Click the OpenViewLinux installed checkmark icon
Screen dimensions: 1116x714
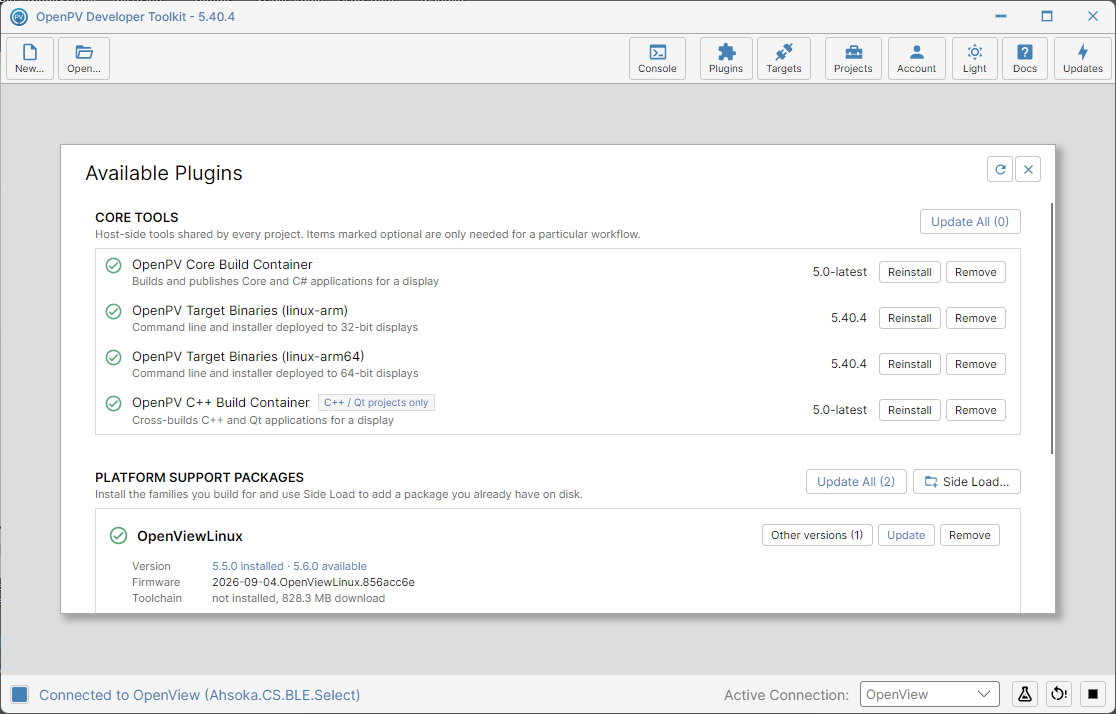(x=118, y=536)
